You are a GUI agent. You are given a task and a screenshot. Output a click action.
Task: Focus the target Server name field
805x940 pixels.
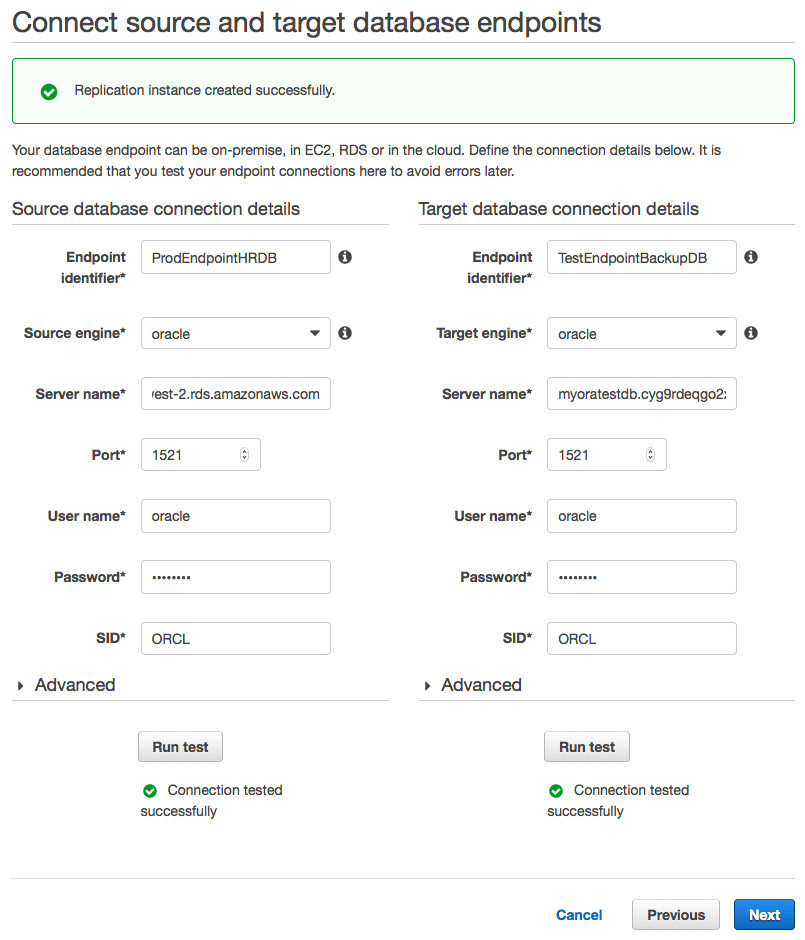(x=642, y=394)
